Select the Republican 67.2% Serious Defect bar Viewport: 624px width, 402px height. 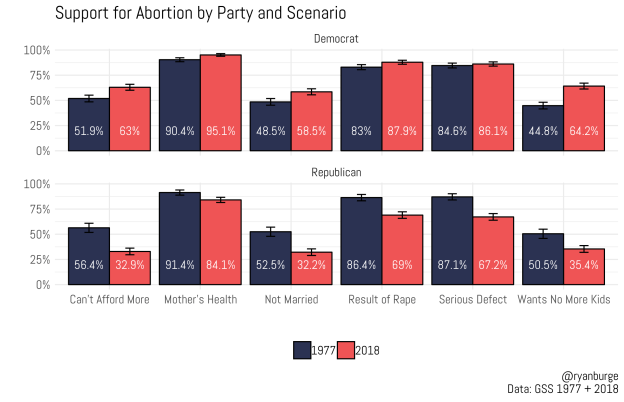pyautogui.click(x=493, y=250)
